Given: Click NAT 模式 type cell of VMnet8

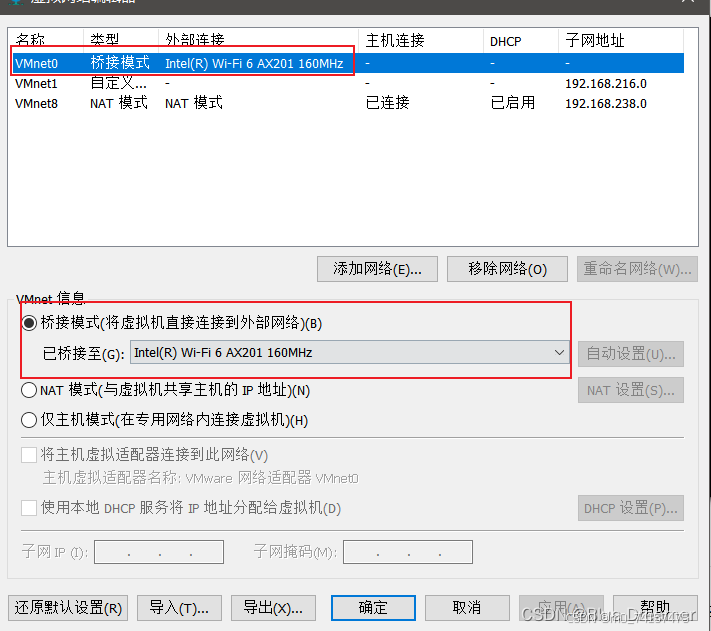Looking at the screenshot, I should point(119,103).
